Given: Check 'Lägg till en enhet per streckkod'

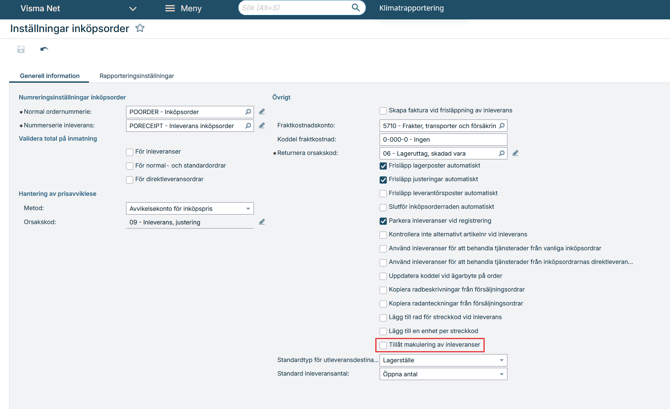Looking at the screenshot, I should [x=383, y=331].
